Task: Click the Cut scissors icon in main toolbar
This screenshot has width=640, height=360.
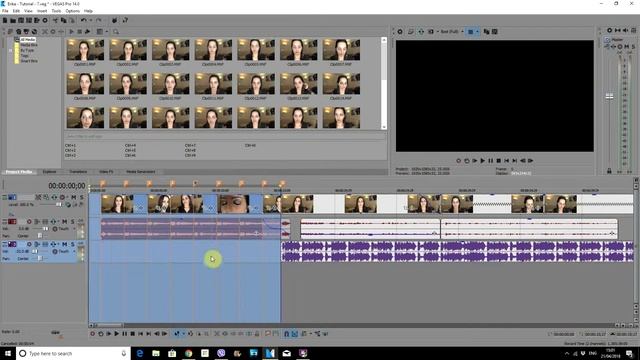Action: click(56, 20)
